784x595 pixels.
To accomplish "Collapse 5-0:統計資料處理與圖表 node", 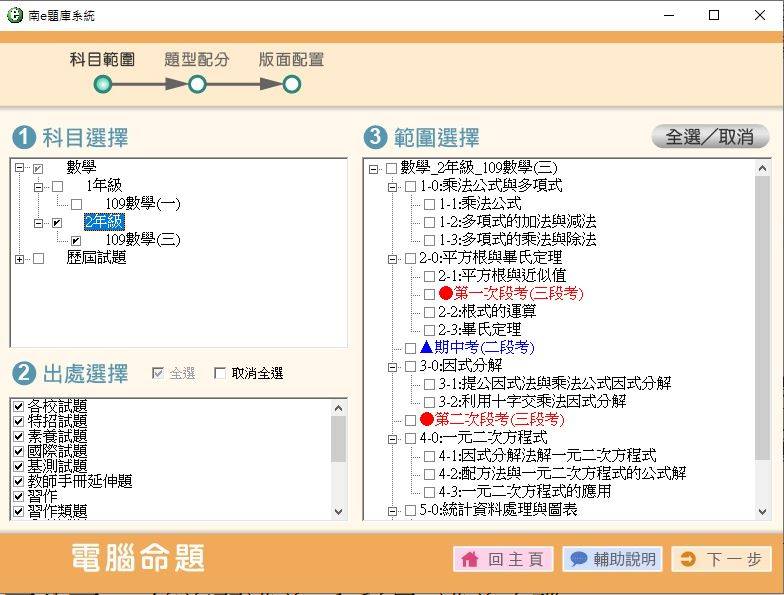I will coord(392,511).
